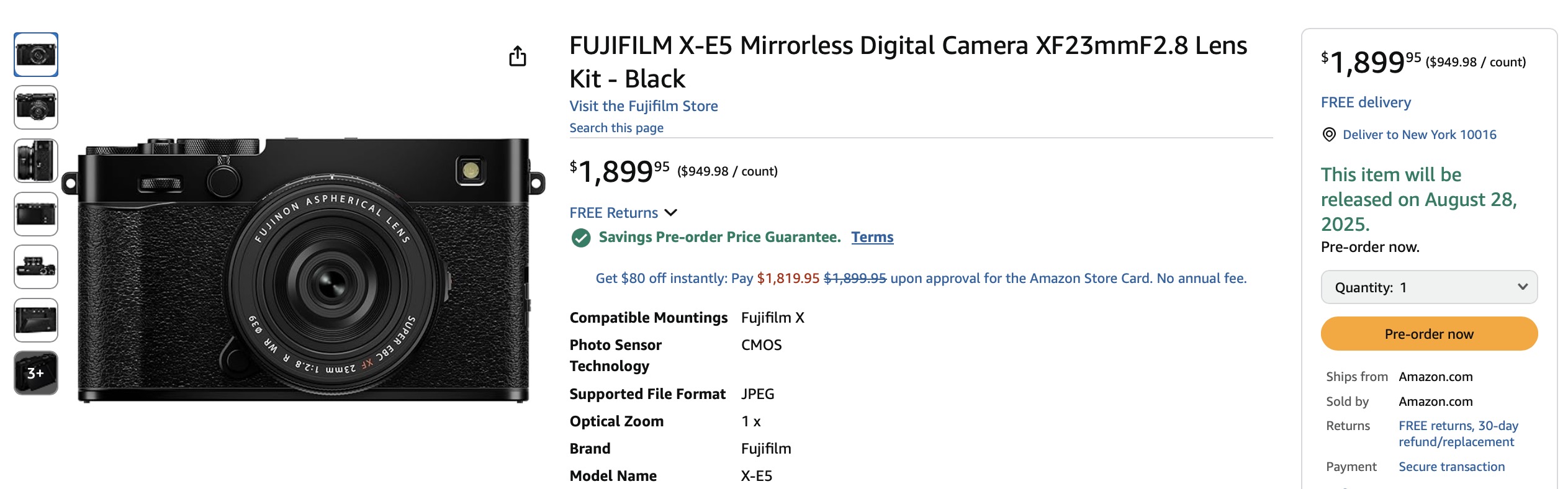Click the share icon above the camera image
1568x489 pixels.
517,56
